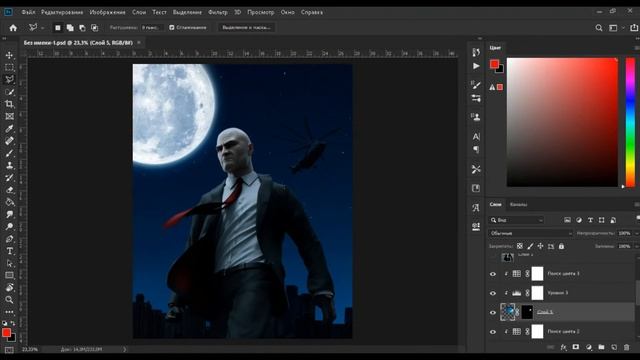Open the Actions play-button panel icon
The image size is (640, 360).
pyautogui.click(x=476, y=66)
